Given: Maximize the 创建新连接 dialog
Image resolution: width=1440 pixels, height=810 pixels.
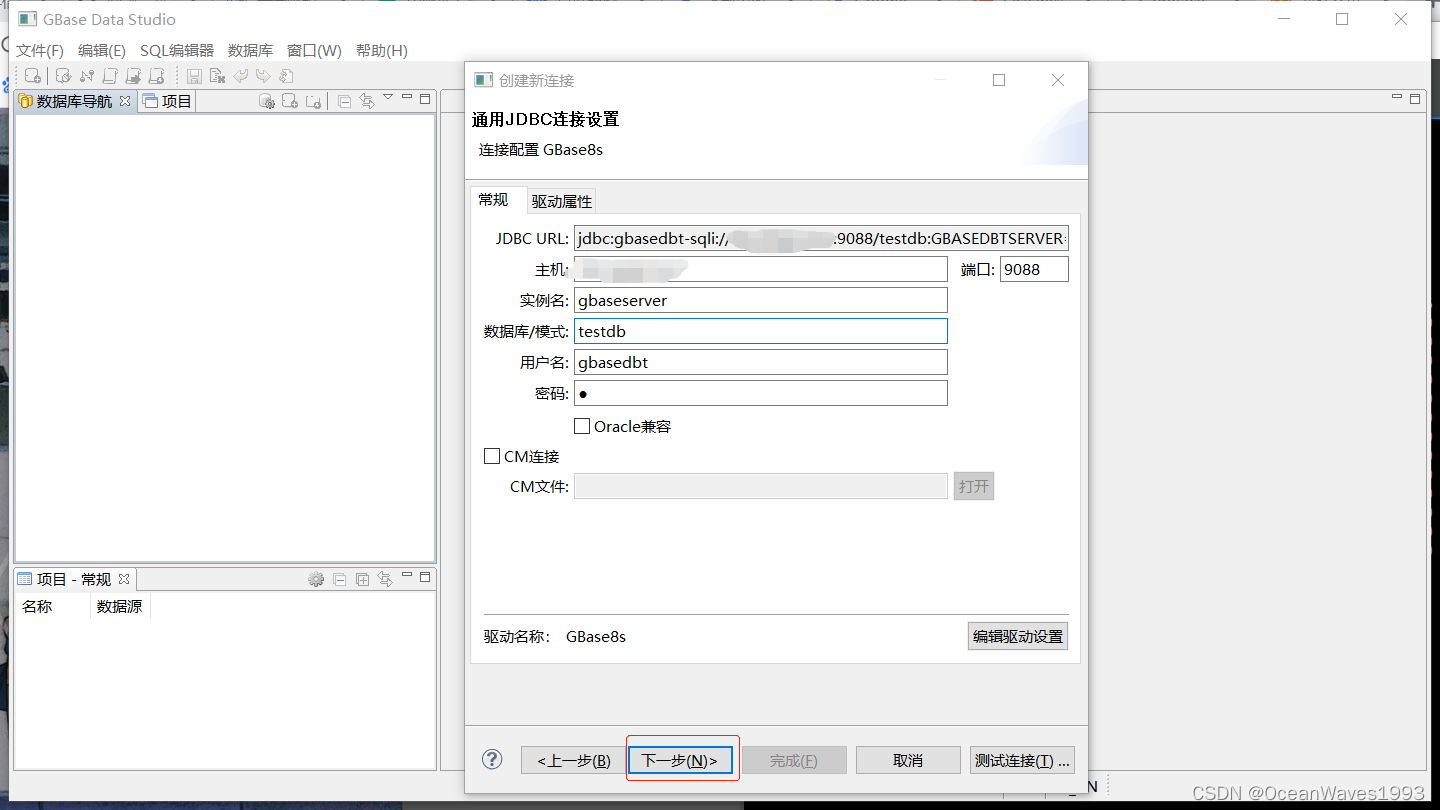Looking at the screenshot, I should (999, 80).
